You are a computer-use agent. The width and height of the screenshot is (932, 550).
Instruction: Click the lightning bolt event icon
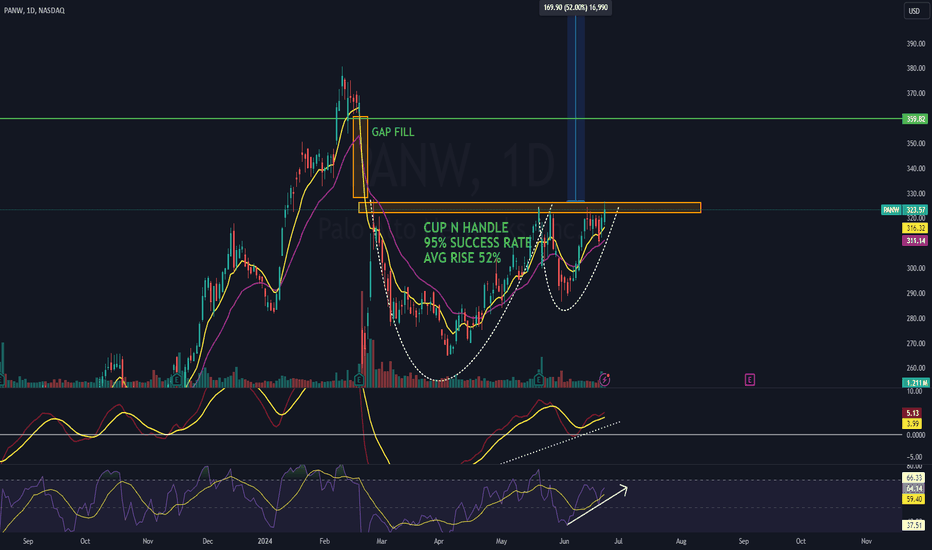tap(604, 379)
